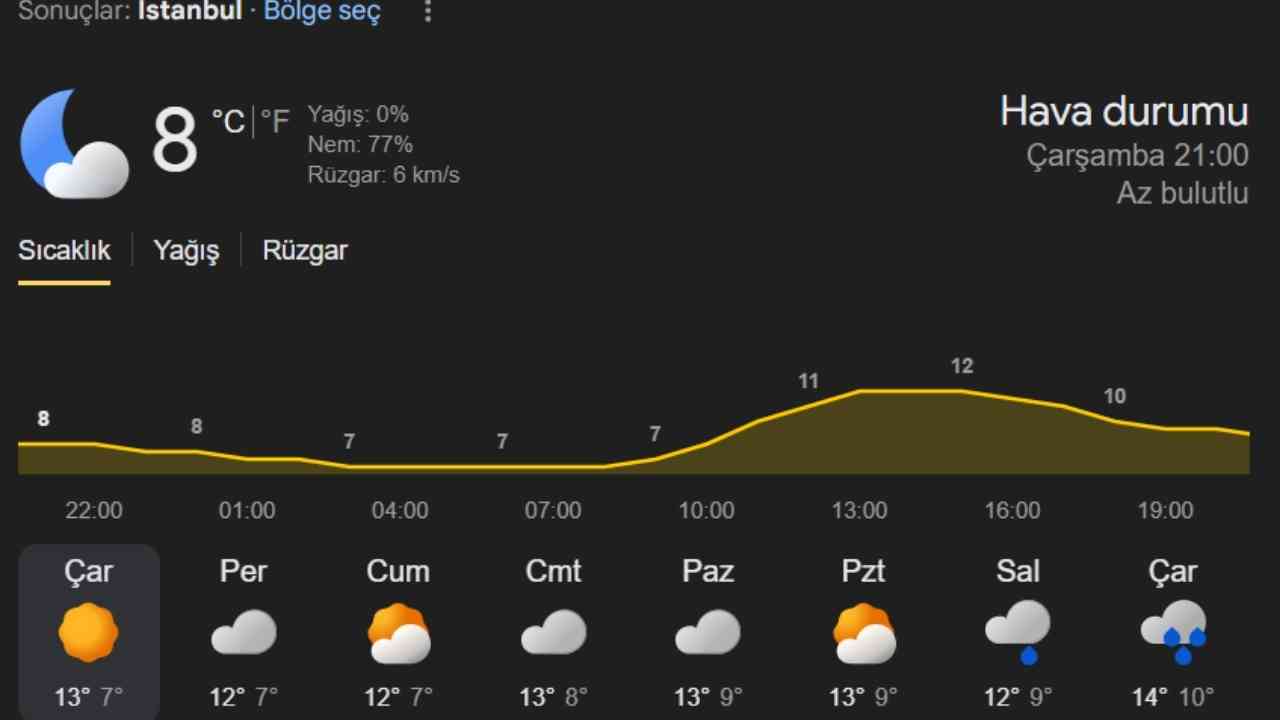Click partly sunny icon under Cum
Image resolution: width=1280 pixels, height=720 pixels.
coord(399,634)
